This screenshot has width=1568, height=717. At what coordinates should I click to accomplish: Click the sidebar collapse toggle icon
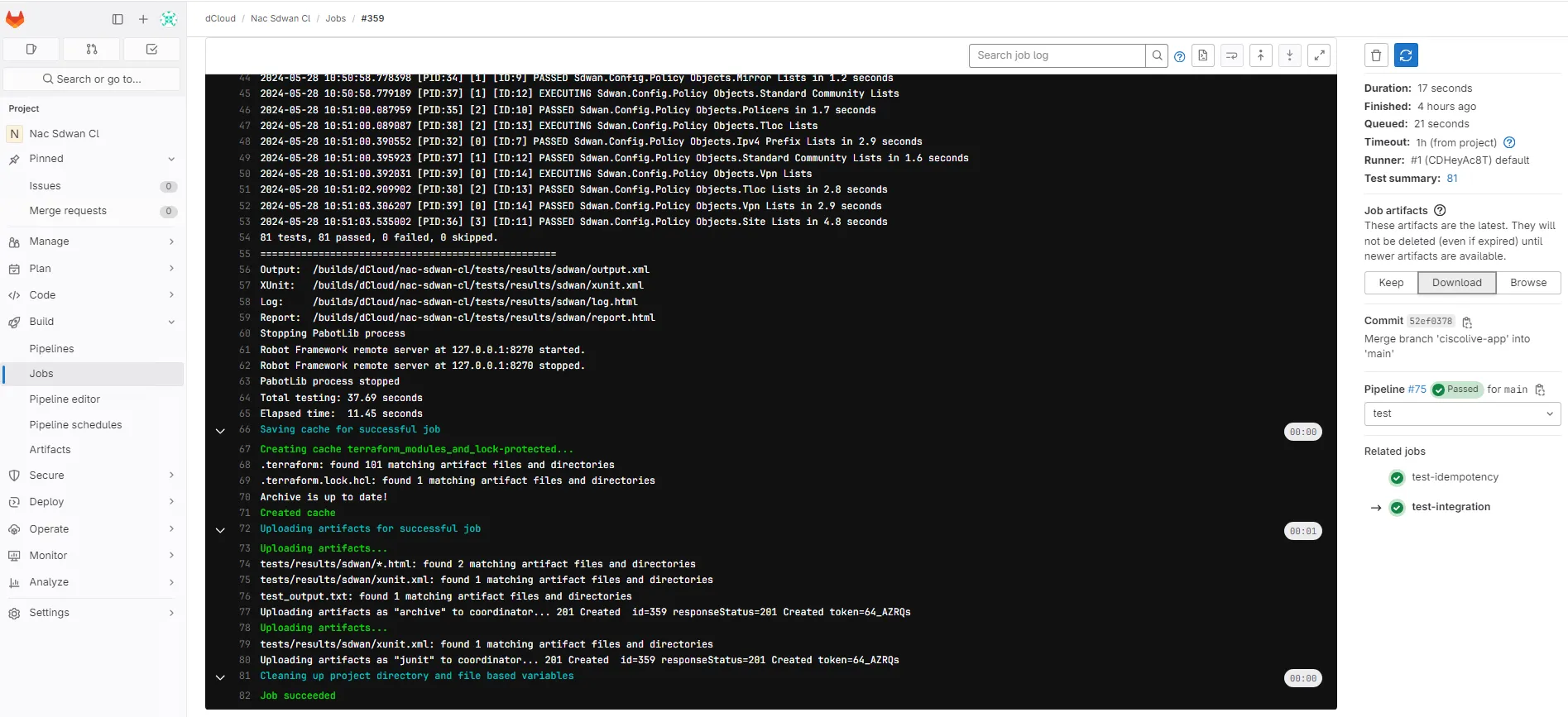click(x=117, y=19)
